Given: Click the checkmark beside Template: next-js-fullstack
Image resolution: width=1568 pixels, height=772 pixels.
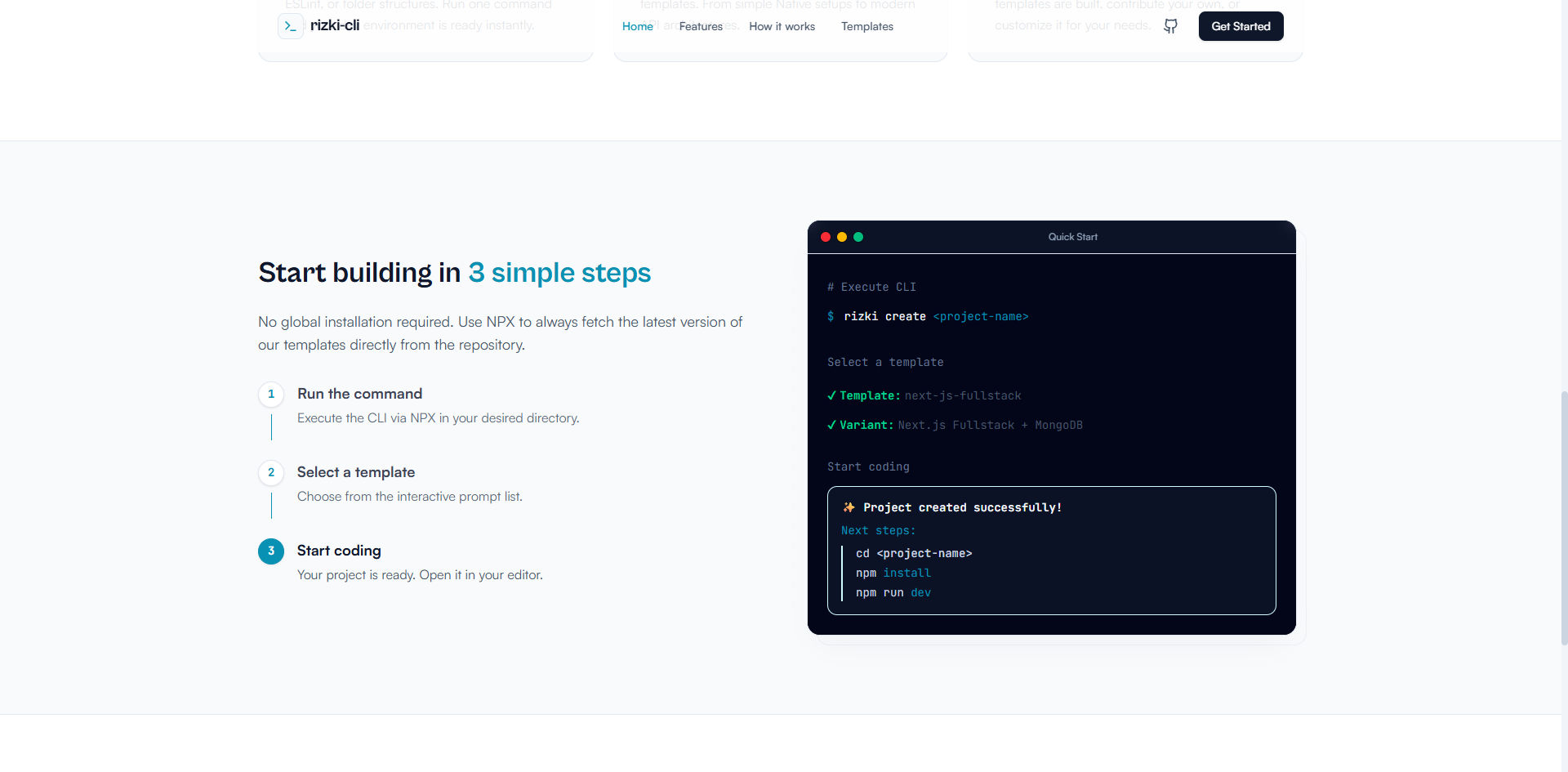Looking at the screenshot, I should (832, 395).
